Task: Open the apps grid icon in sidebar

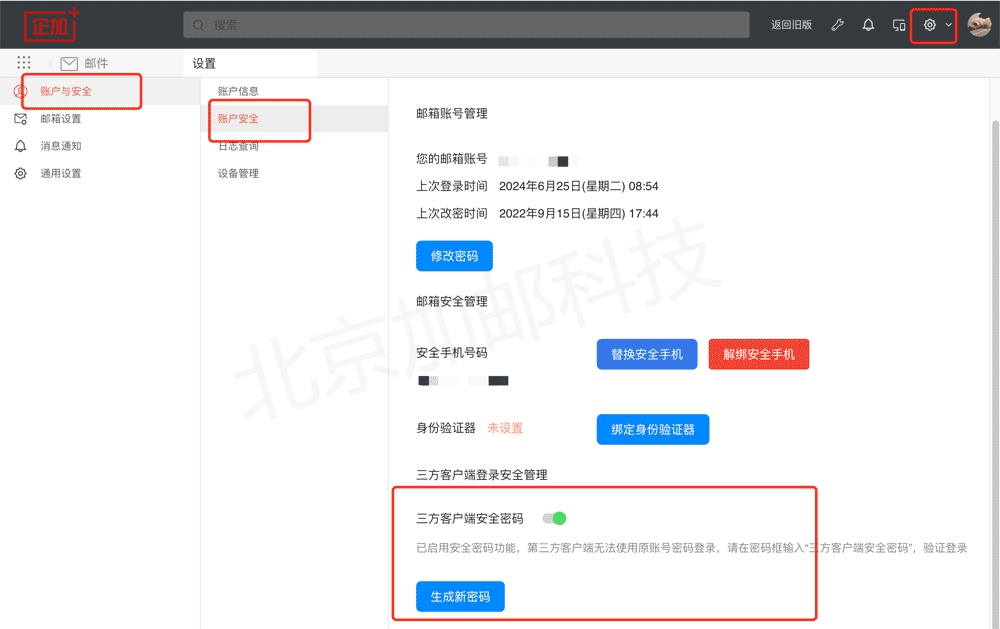Action: point(24,62)
